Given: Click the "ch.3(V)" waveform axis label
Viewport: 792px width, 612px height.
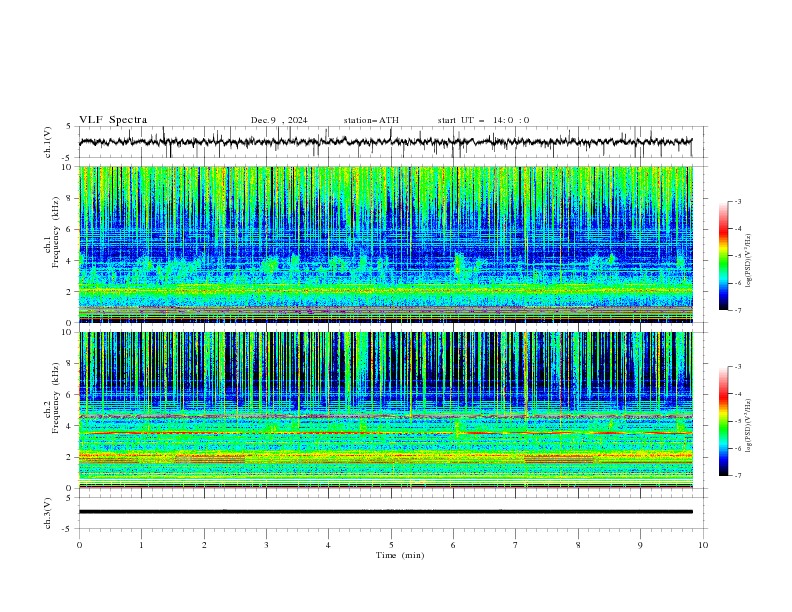Looking at the screenshot, I should pyautogui.click(x=48, y=513).
